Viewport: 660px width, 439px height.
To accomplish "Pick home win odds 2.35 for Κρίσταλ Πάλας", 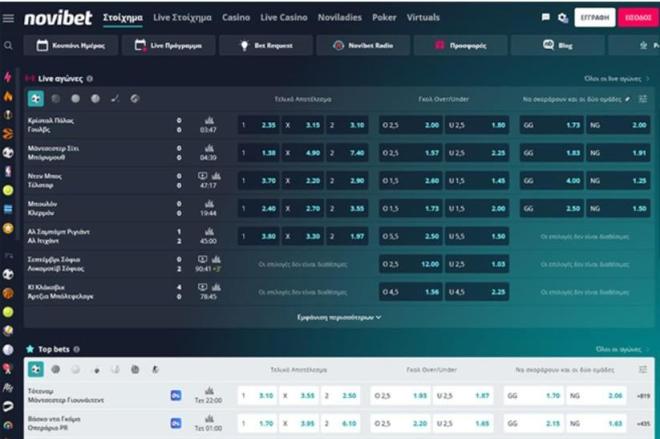I will coord(258,125).
